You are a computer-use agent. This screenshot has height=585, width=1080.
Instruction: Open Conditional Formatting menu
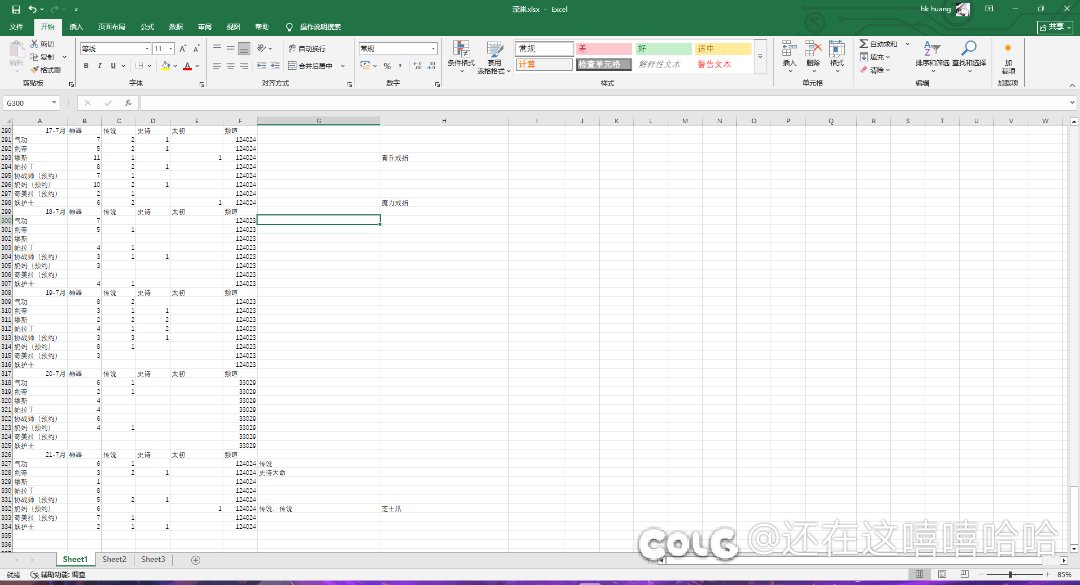461,57
